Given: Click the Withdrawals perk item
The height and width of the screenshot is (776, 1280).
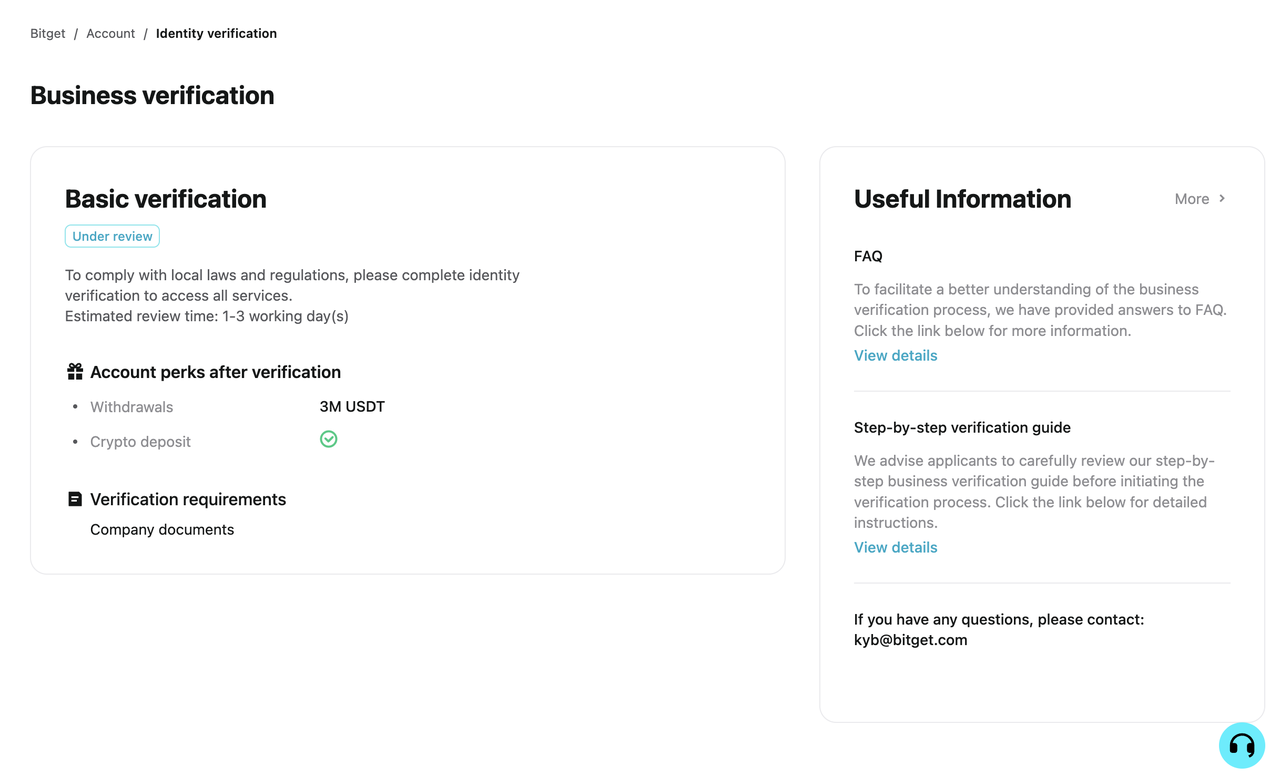Looking at the screenshot, I should click(x=131, y=407).
